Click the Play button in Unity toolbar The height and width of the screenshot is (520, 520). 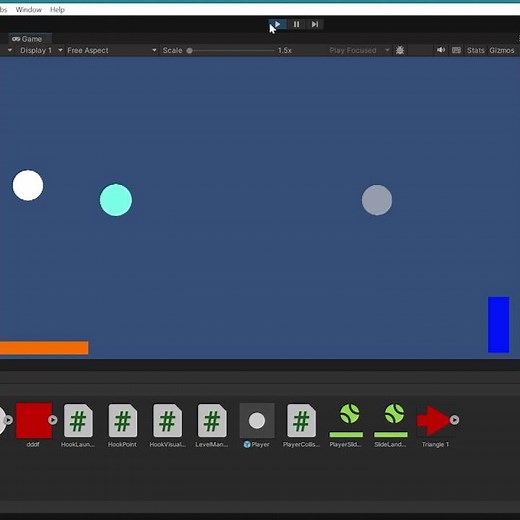pos(278,24)
